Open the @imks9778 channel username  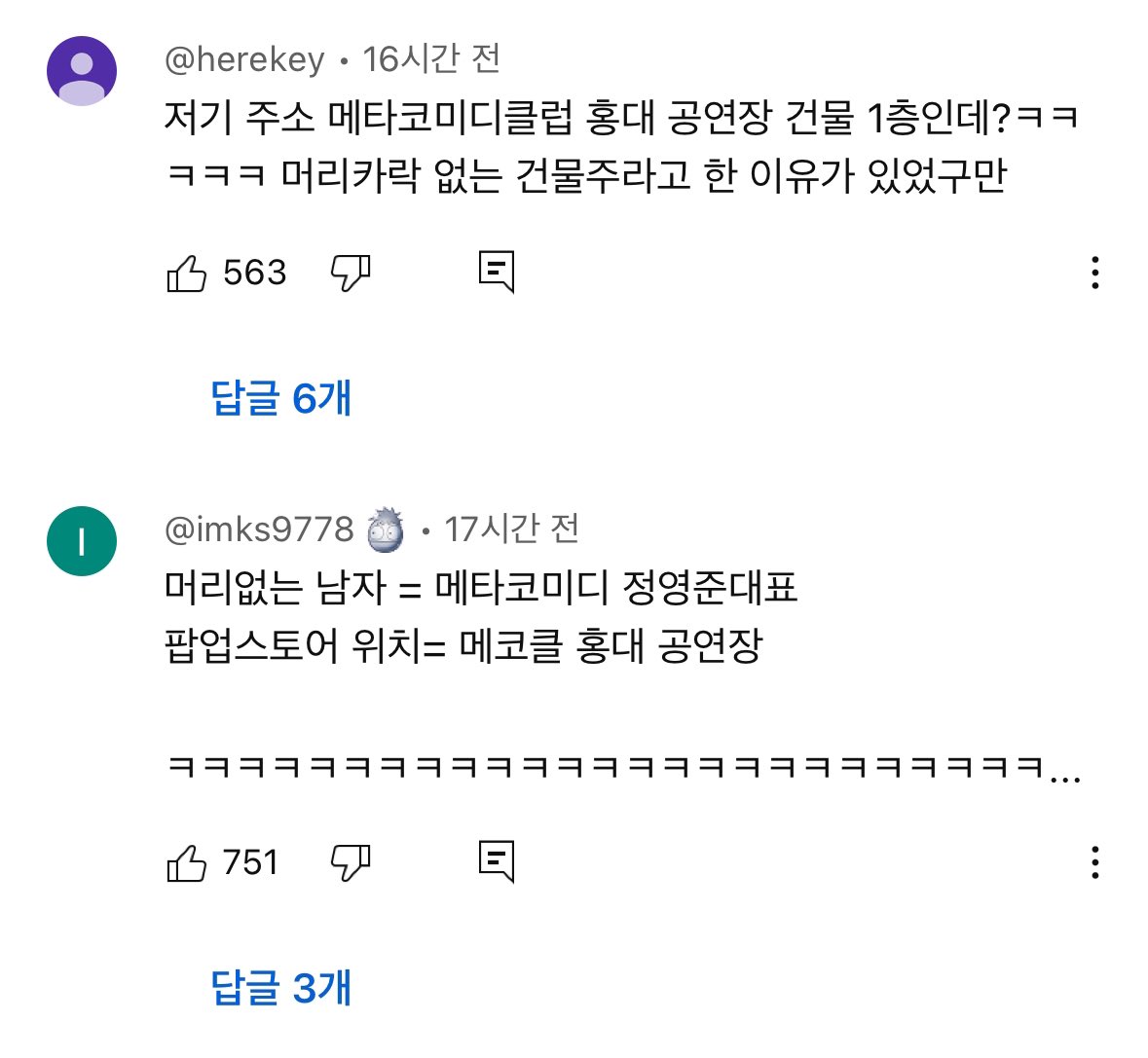pyautogui.click(x=259, y=529)
